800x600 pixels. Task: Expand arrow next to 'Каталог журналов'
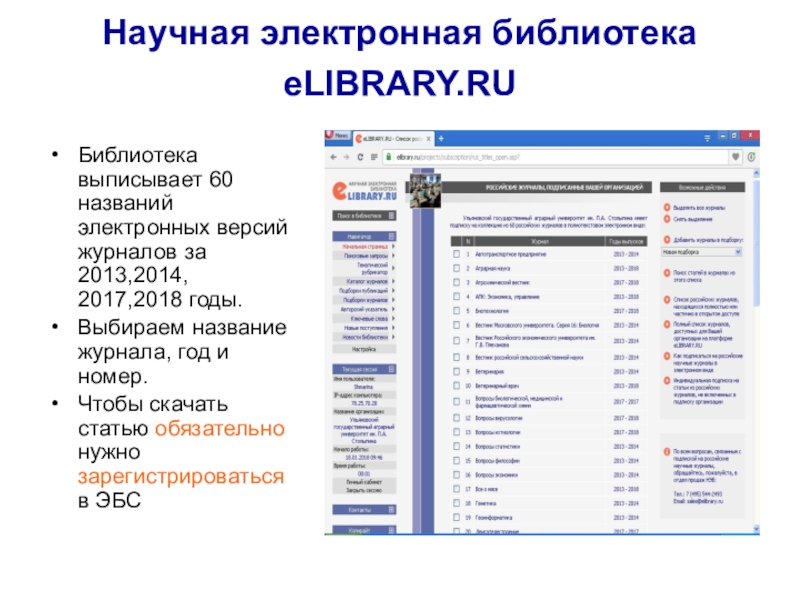(393, 281)
